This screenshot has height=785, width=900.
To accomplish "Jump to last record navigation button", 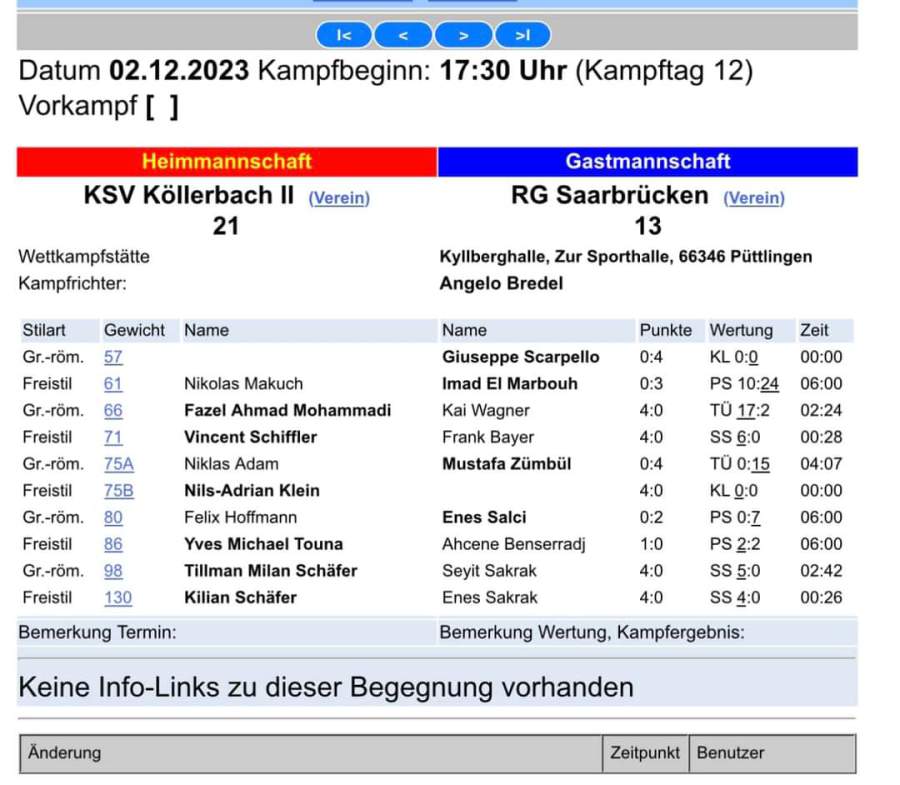I will [522, 36].
